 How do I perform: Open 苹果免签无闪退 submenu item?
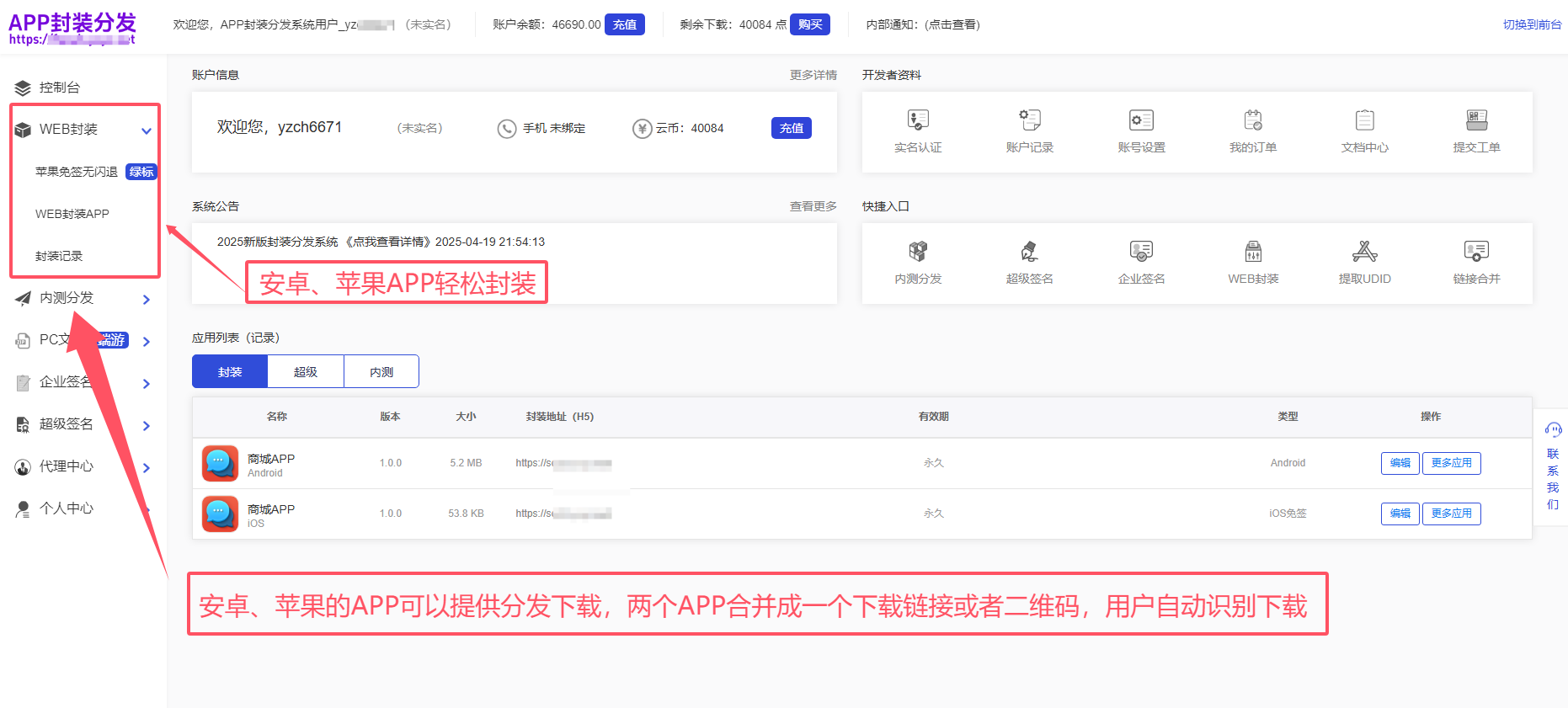[x=77, y=172]
